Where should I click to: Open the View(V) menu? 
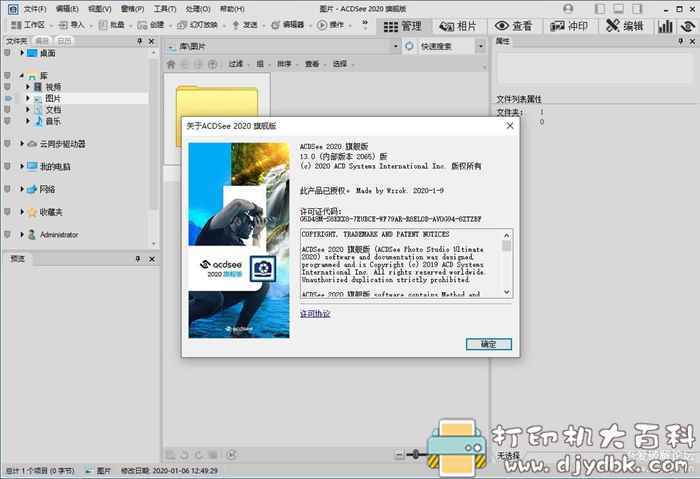[x=100, y=9]
